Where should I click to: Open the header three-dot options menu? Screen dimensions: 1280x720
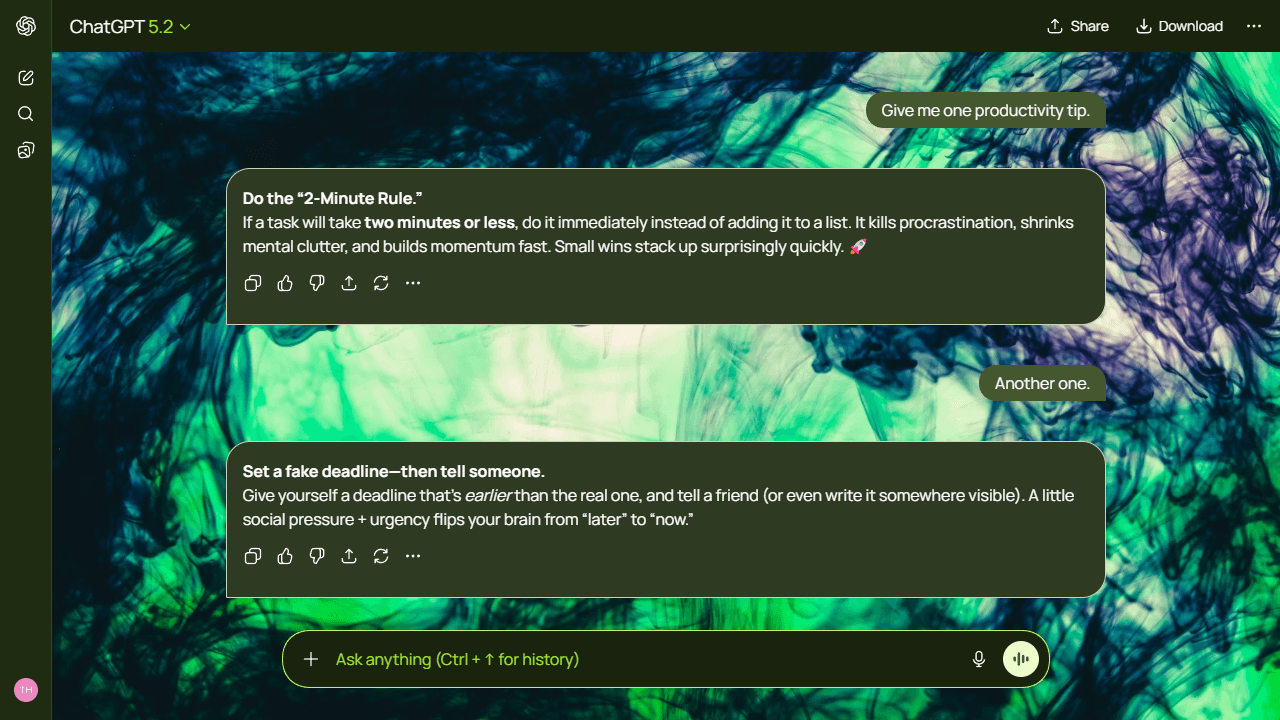(x=1254, y=26)
